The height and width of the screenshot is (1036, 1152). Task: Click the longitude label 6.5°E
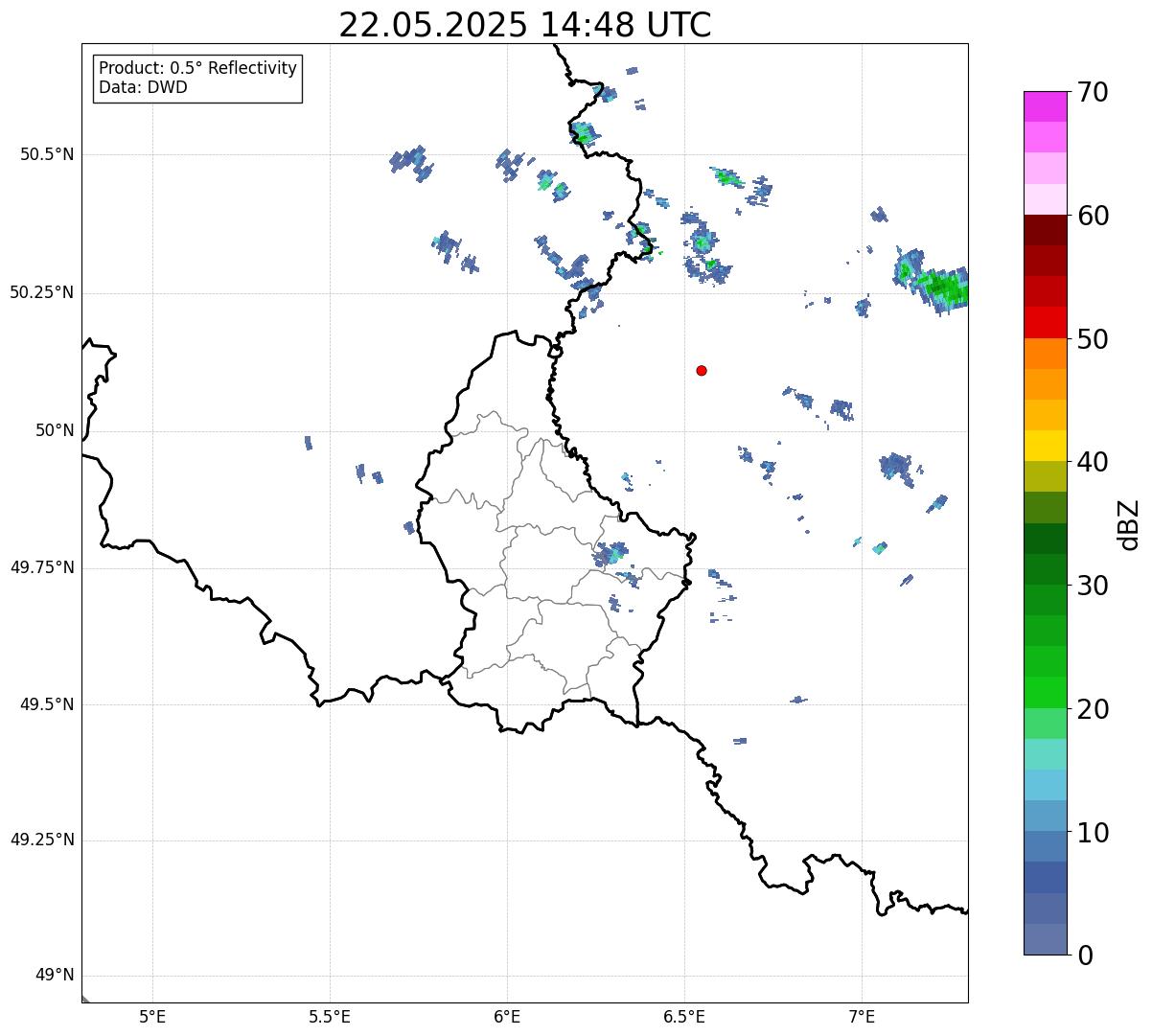(684, 1016)
